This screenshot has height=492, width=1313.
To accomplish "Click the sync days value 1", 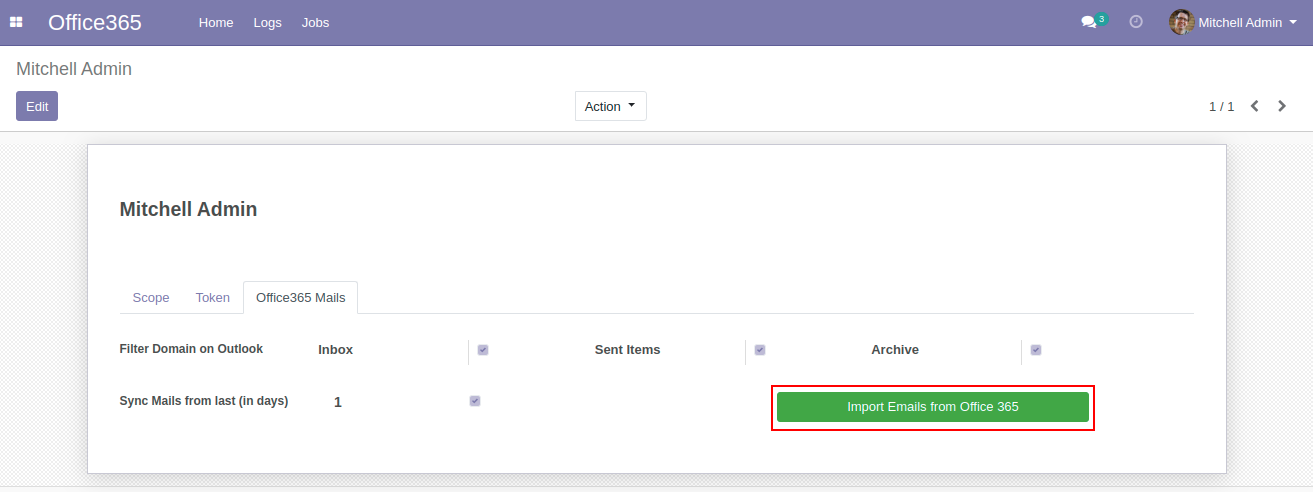I will [338, 402].
